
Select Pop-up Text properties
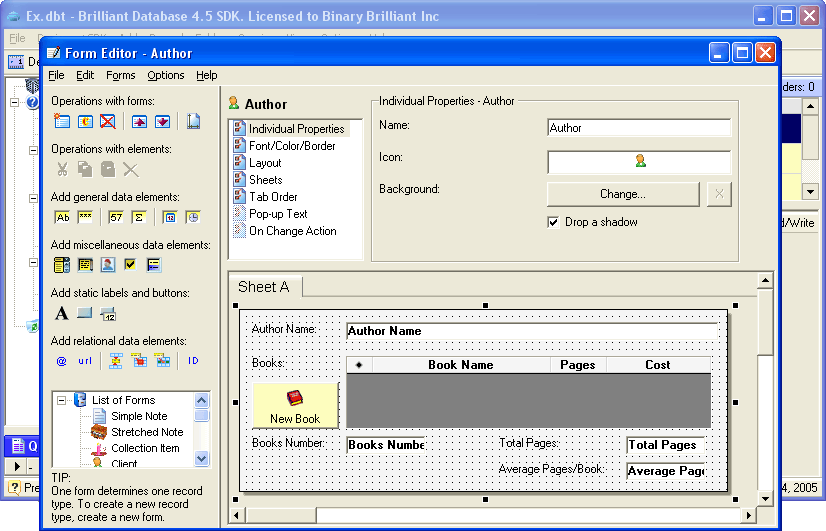point(278,214)
